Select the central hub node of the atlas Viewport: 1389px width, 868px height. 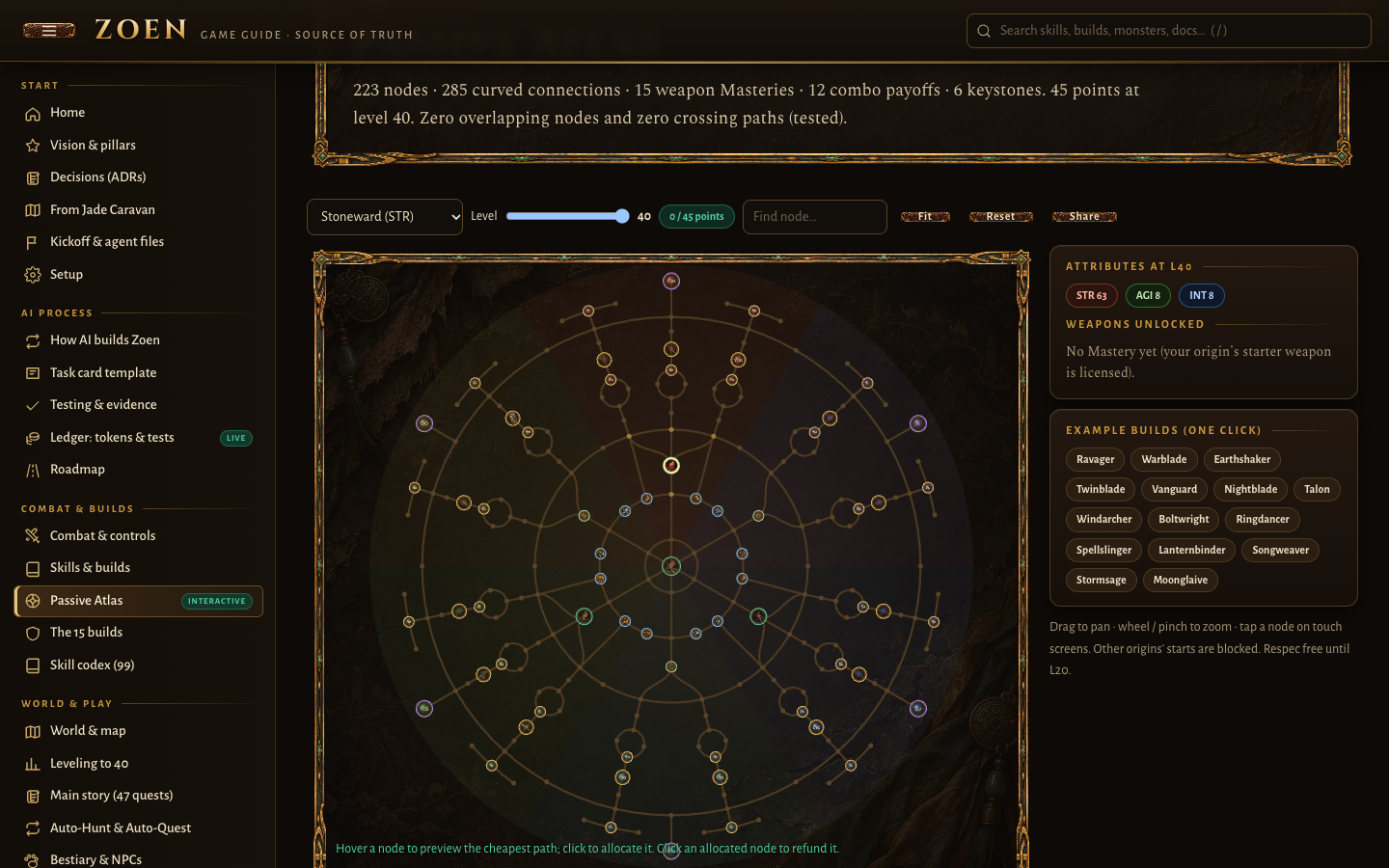tap(671, 566)
